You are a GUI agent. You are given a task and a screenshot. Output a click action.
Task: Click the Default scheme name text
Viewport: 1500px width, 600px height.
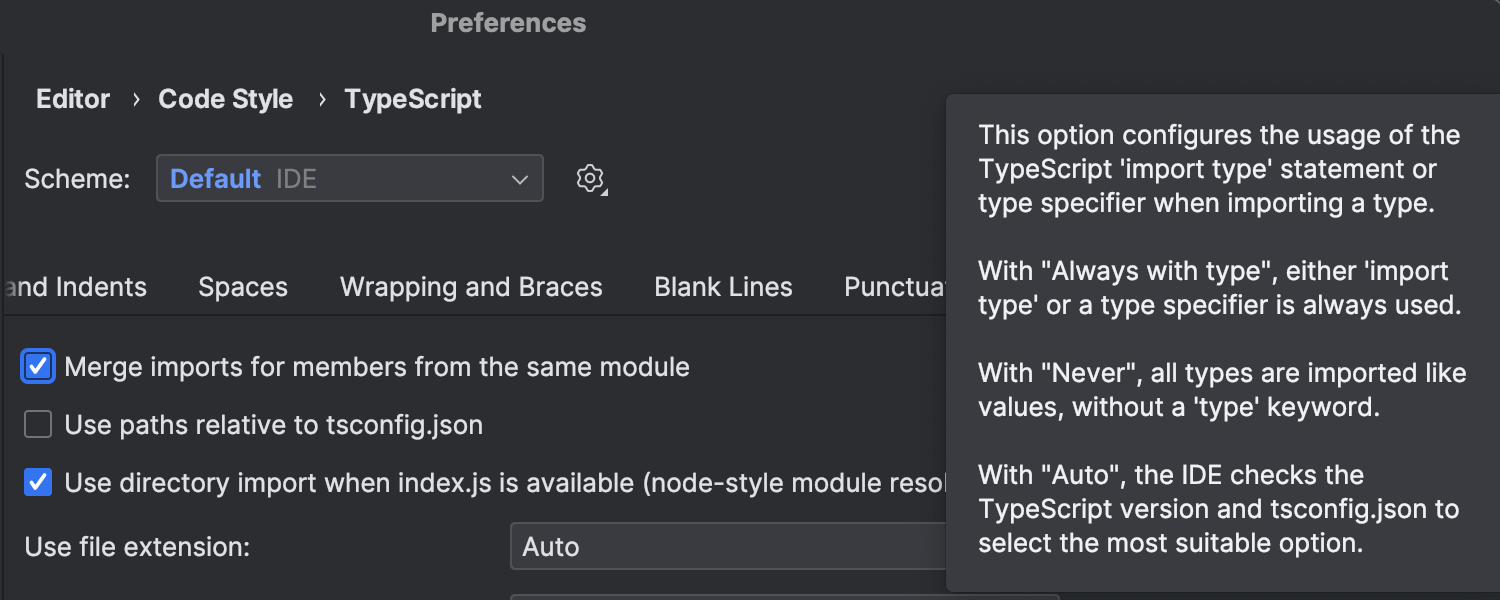tap(215, 178)
